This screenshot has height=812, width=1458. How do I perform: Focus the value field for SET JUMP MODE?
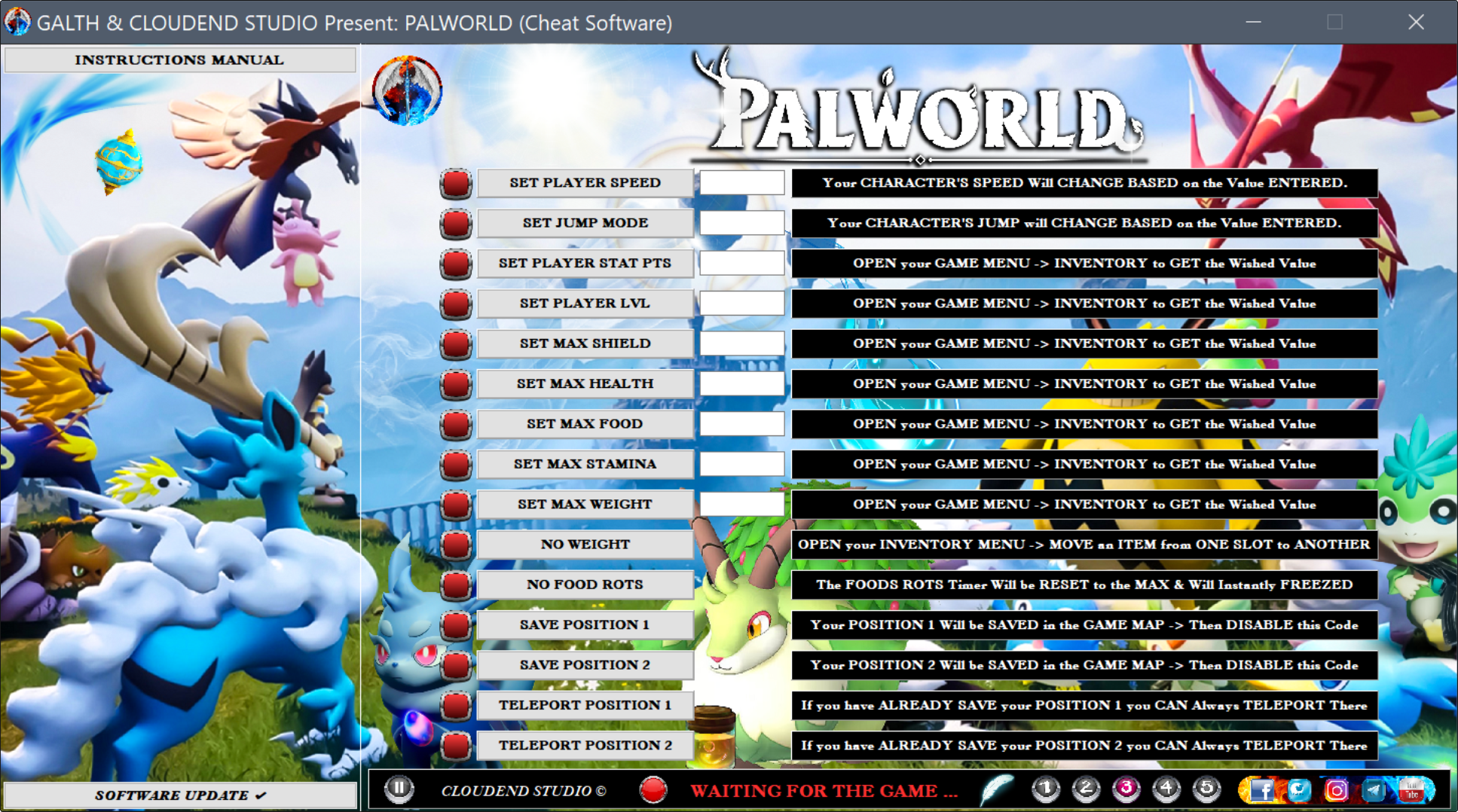[742, 223]
